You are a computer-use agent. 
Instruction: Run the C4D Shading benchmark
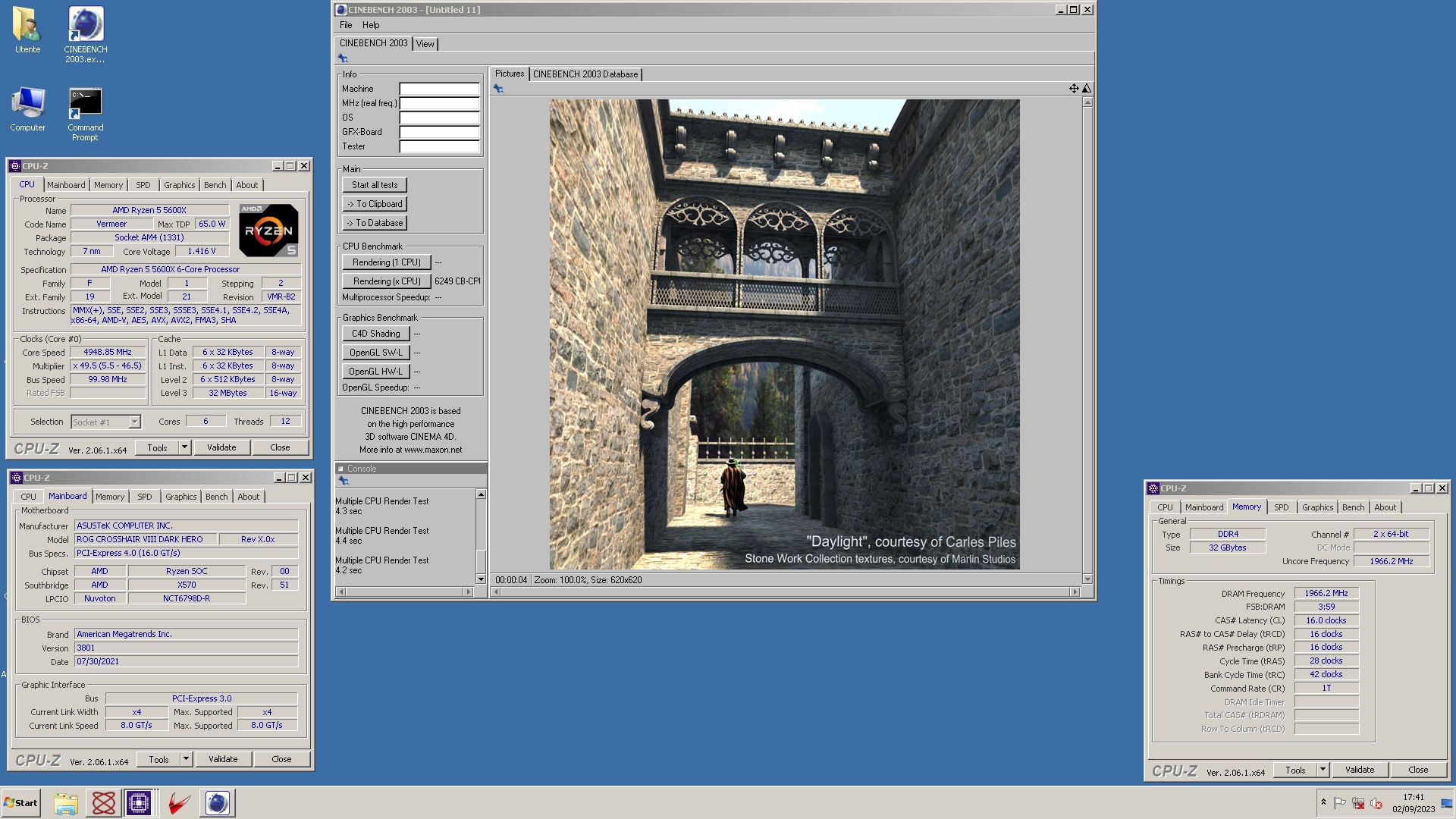pyautogui.click(x=376, y=334)
